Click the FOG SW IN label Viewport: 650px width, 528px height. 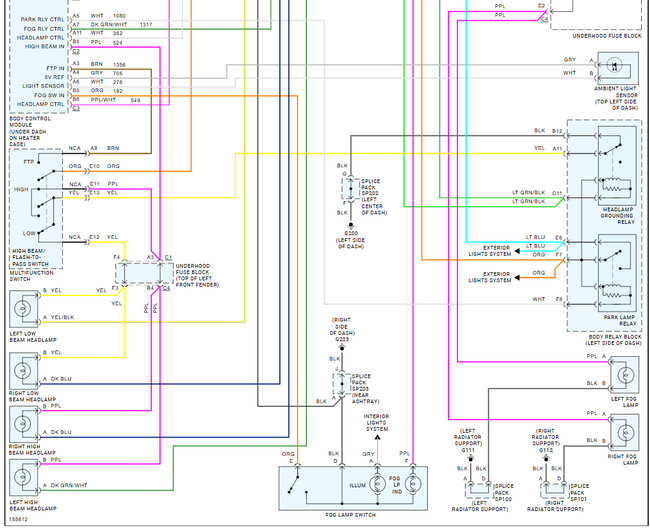pyautogui.click(x=50, y=95)
